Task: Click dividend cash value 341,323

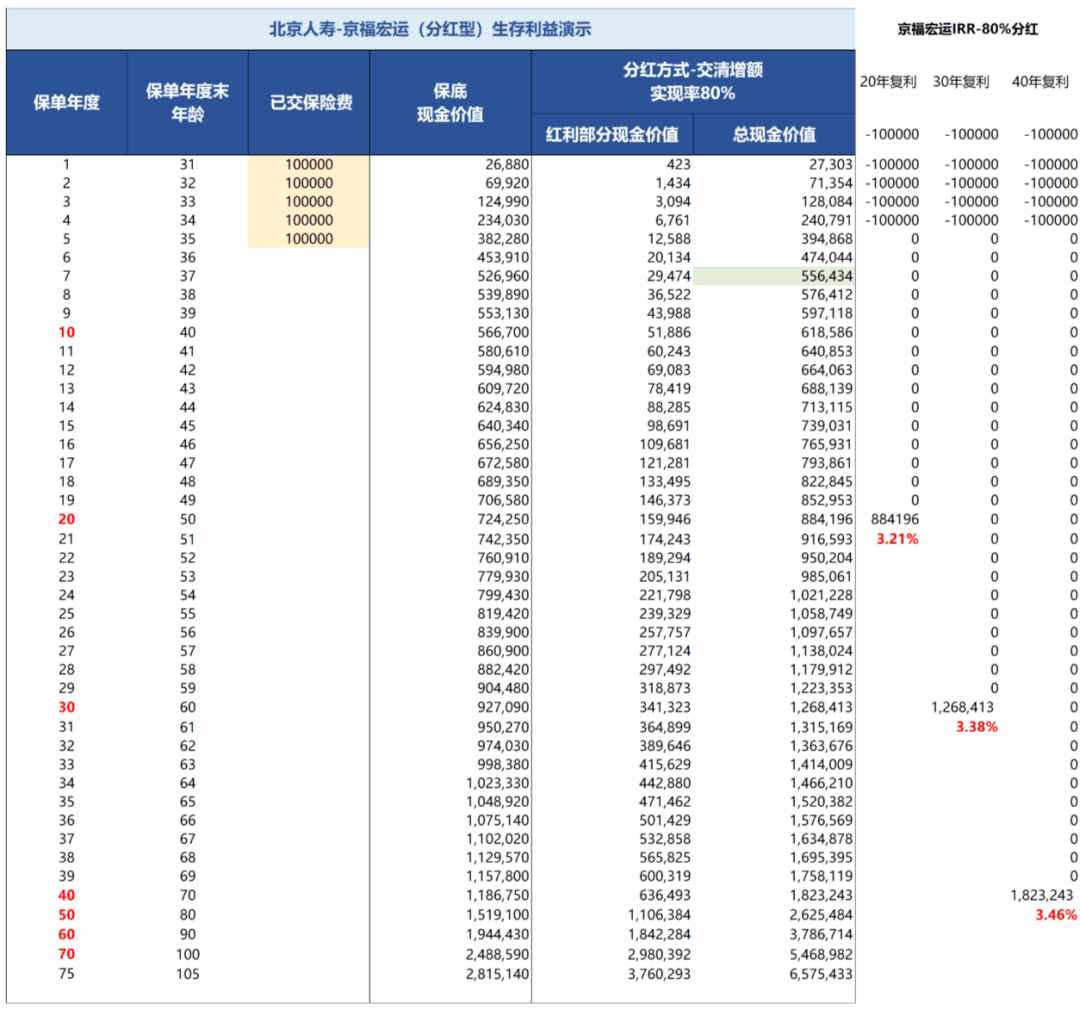Action: pos(665,708)
